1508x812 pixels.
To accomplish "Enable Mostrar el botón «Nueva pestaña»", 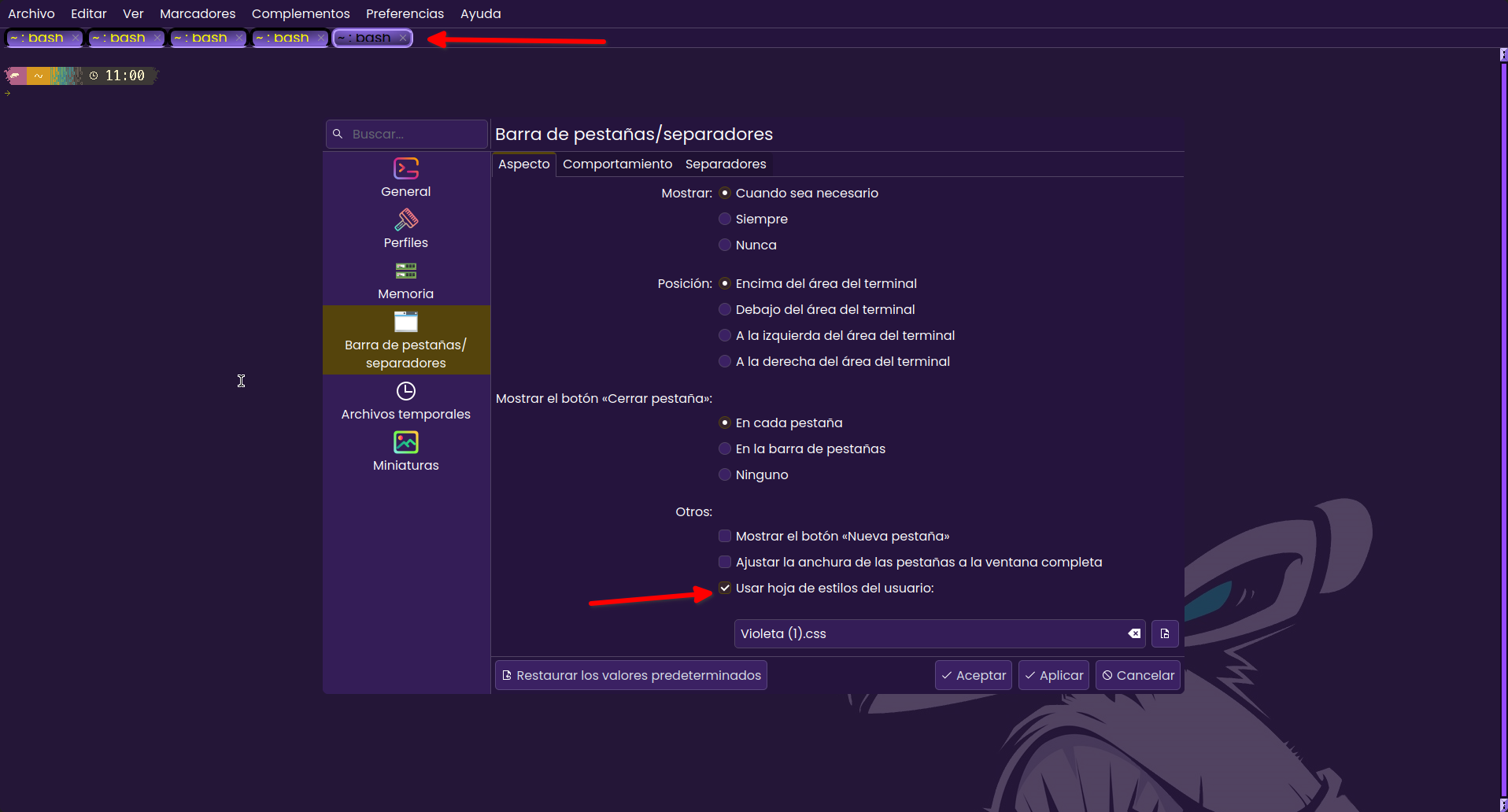I will (725, 536).
